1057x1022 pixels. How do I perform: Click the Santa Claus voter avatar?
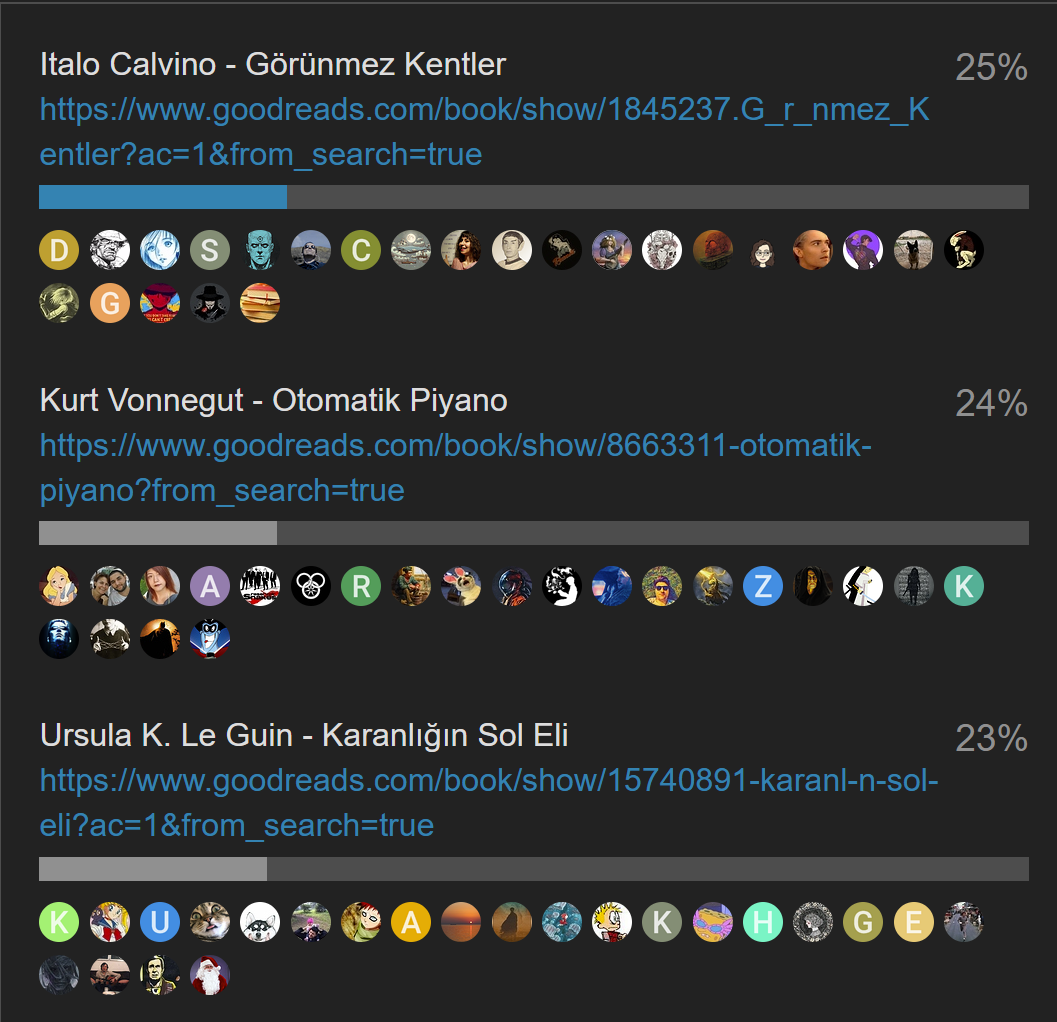pyautogui.click(x=210, y=975)
